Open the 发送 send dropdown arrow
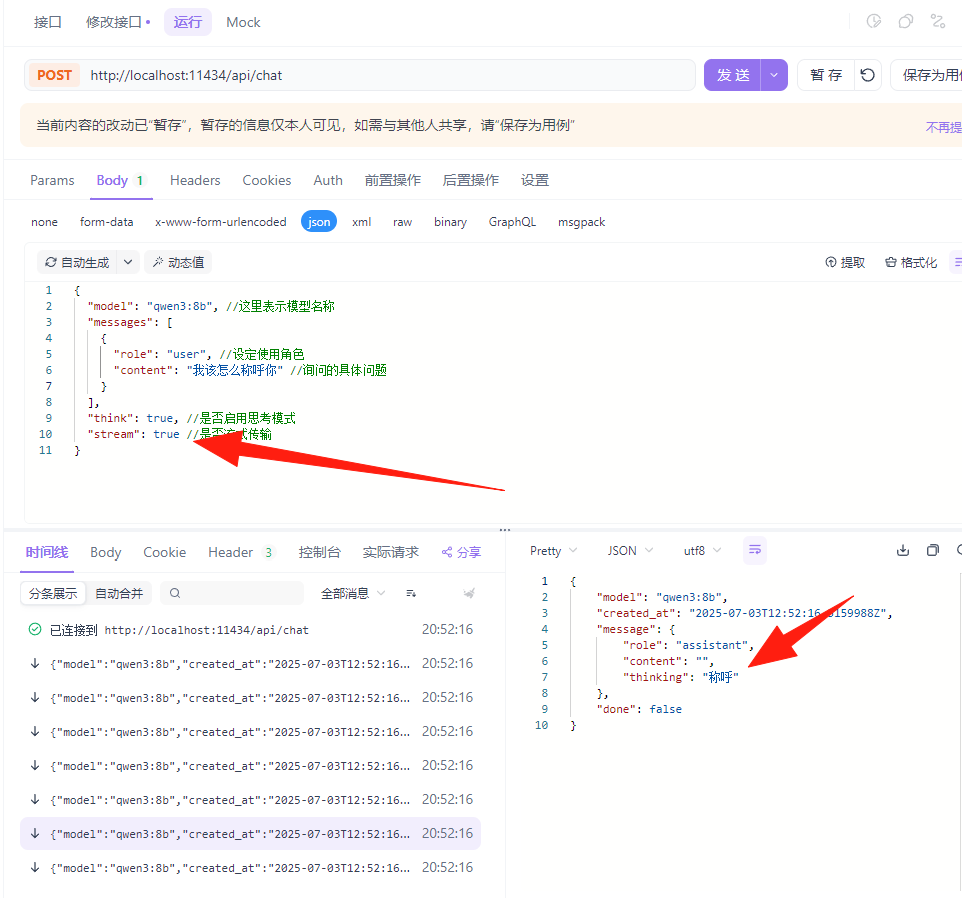This screenshot has height=898, width=962. click(x=774, y=75)
